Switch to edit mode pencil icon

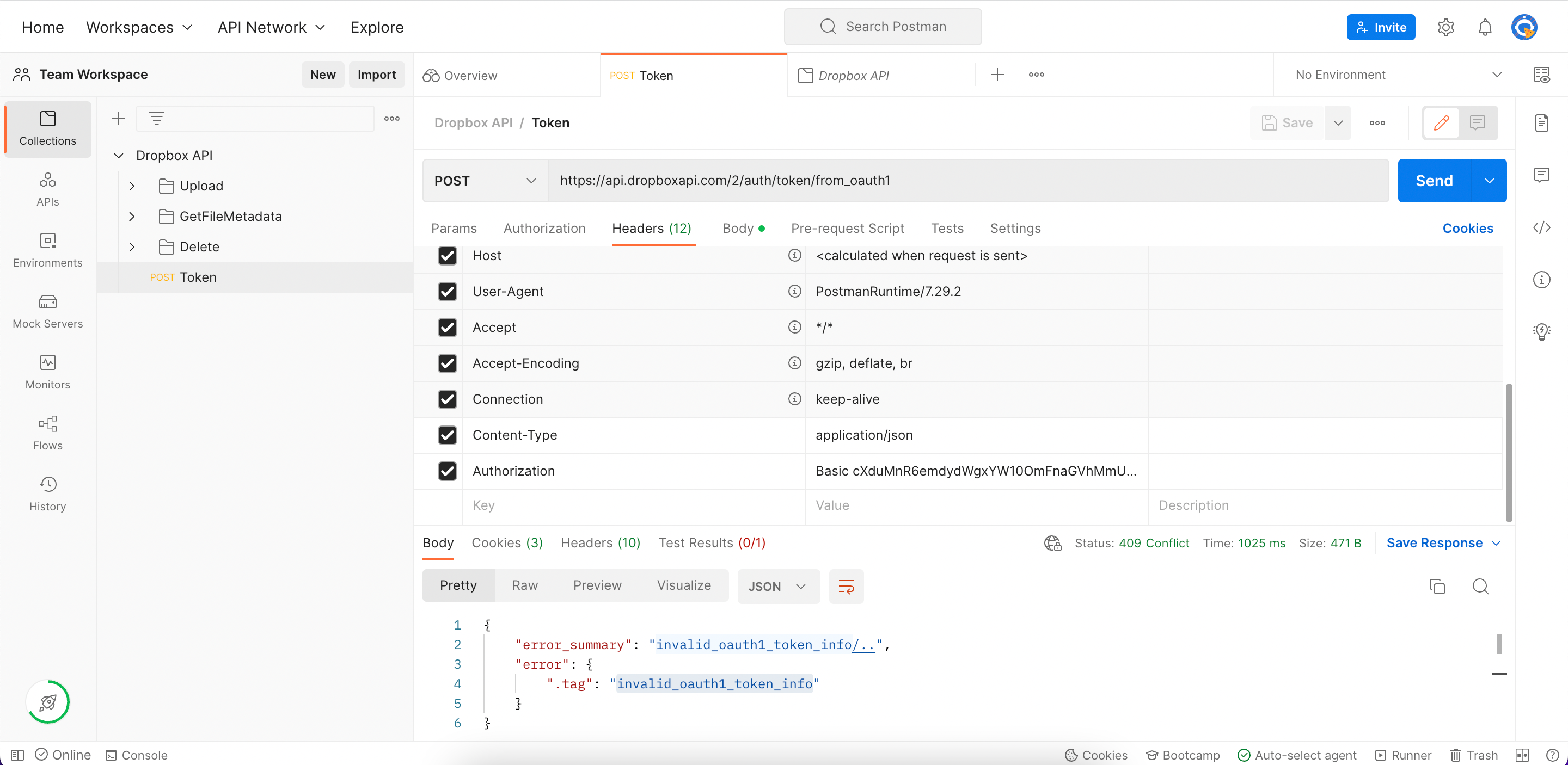click(x=1441, y=123)
